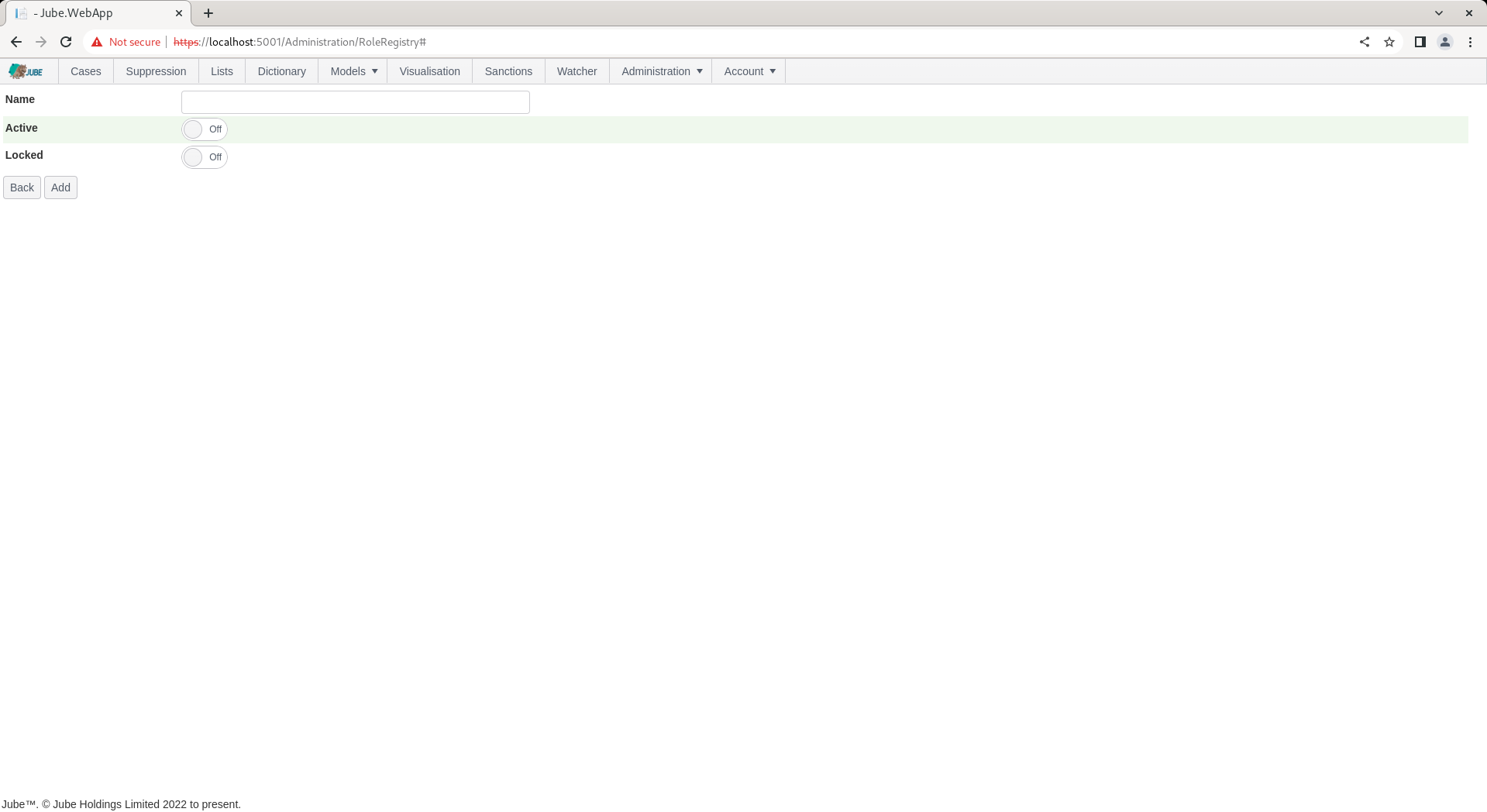The width and height of the screenshot is (1487, 812).
Task: Toggle the Locked switch on
Action: 205,157
